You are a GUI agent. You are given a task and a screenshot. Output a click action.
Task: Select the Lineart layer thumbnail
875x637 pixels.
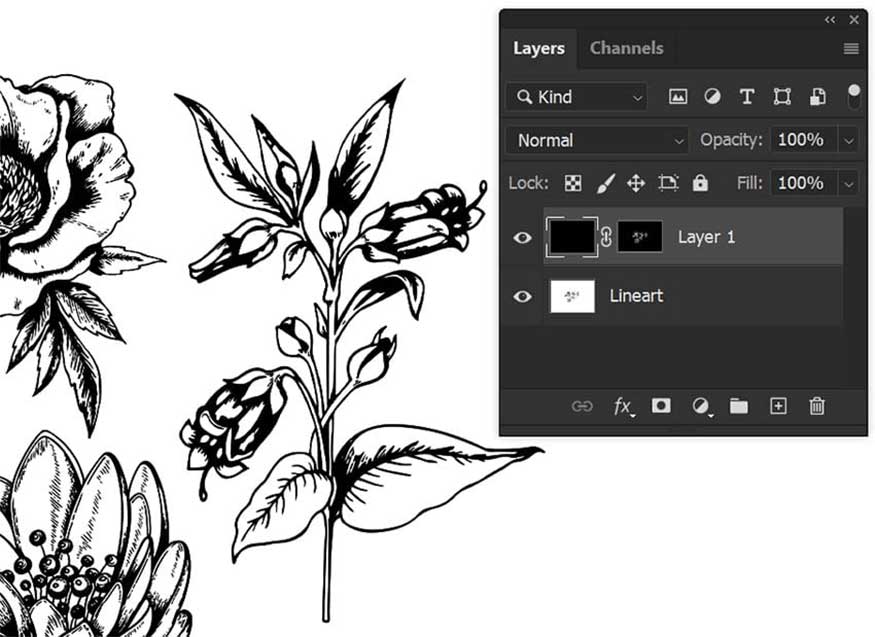(x=572, y=296)
